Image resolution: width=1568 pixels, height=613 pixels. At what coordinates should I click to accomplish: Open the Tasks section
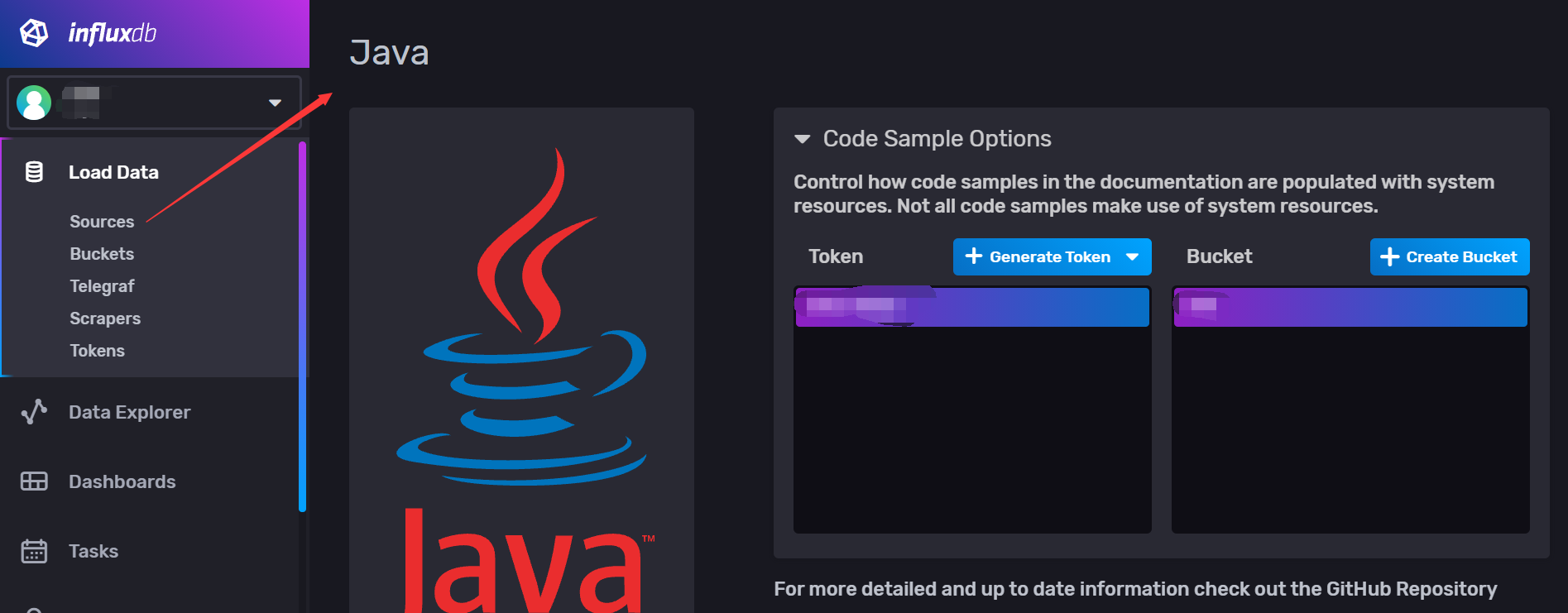click(x=94, y=551)
